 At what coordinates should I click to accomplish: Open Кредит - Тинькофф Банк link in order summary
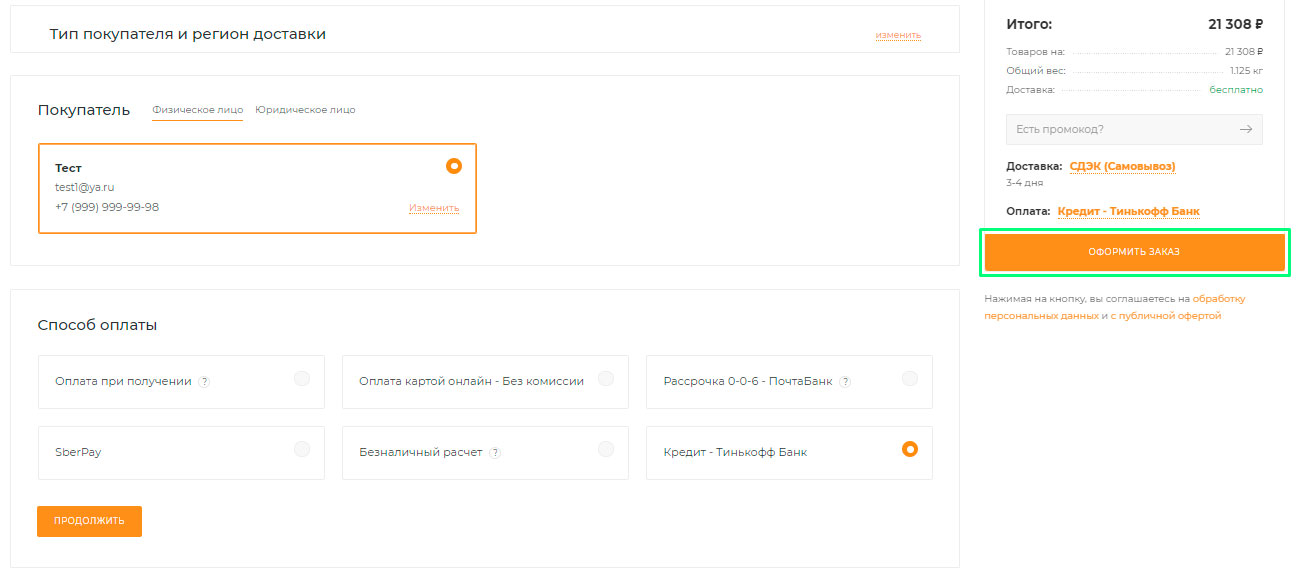(x=1128, y=212)
